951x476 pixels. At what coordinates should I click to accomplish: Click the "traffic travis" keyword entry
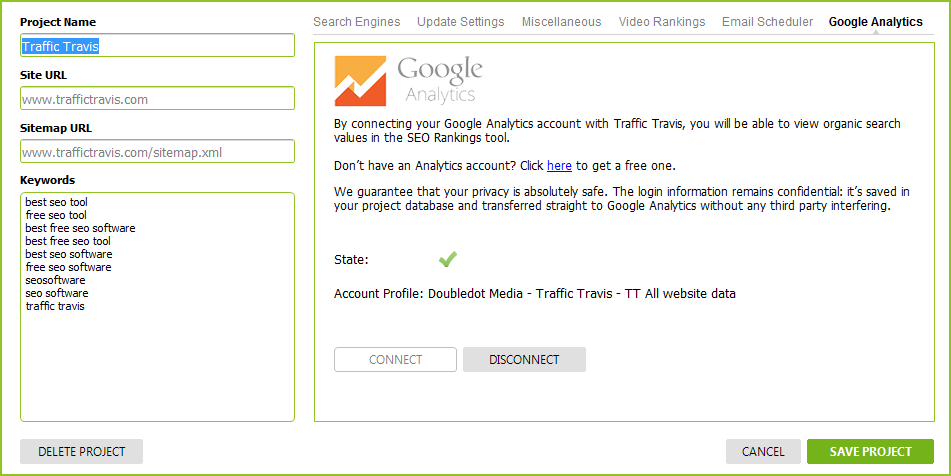click(55, 306)
